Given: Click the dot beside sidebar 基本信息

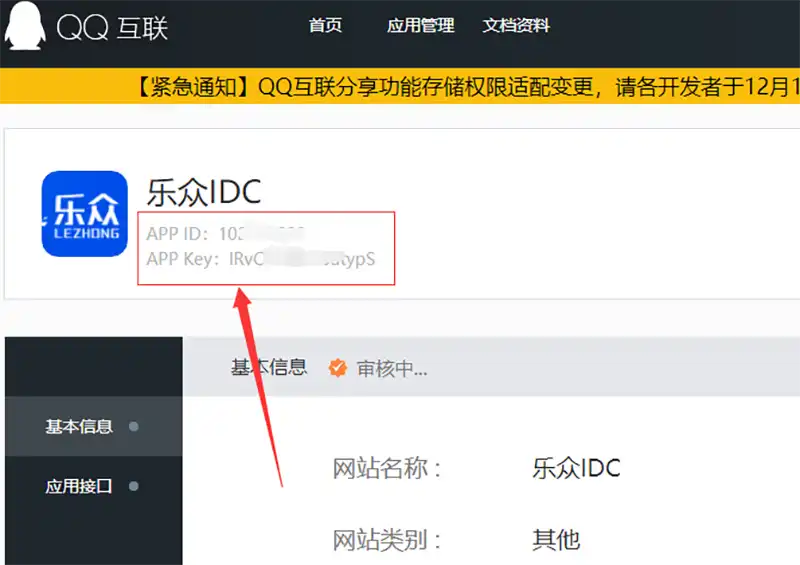Looking at the screenshot, I should (x=134, y=426).
